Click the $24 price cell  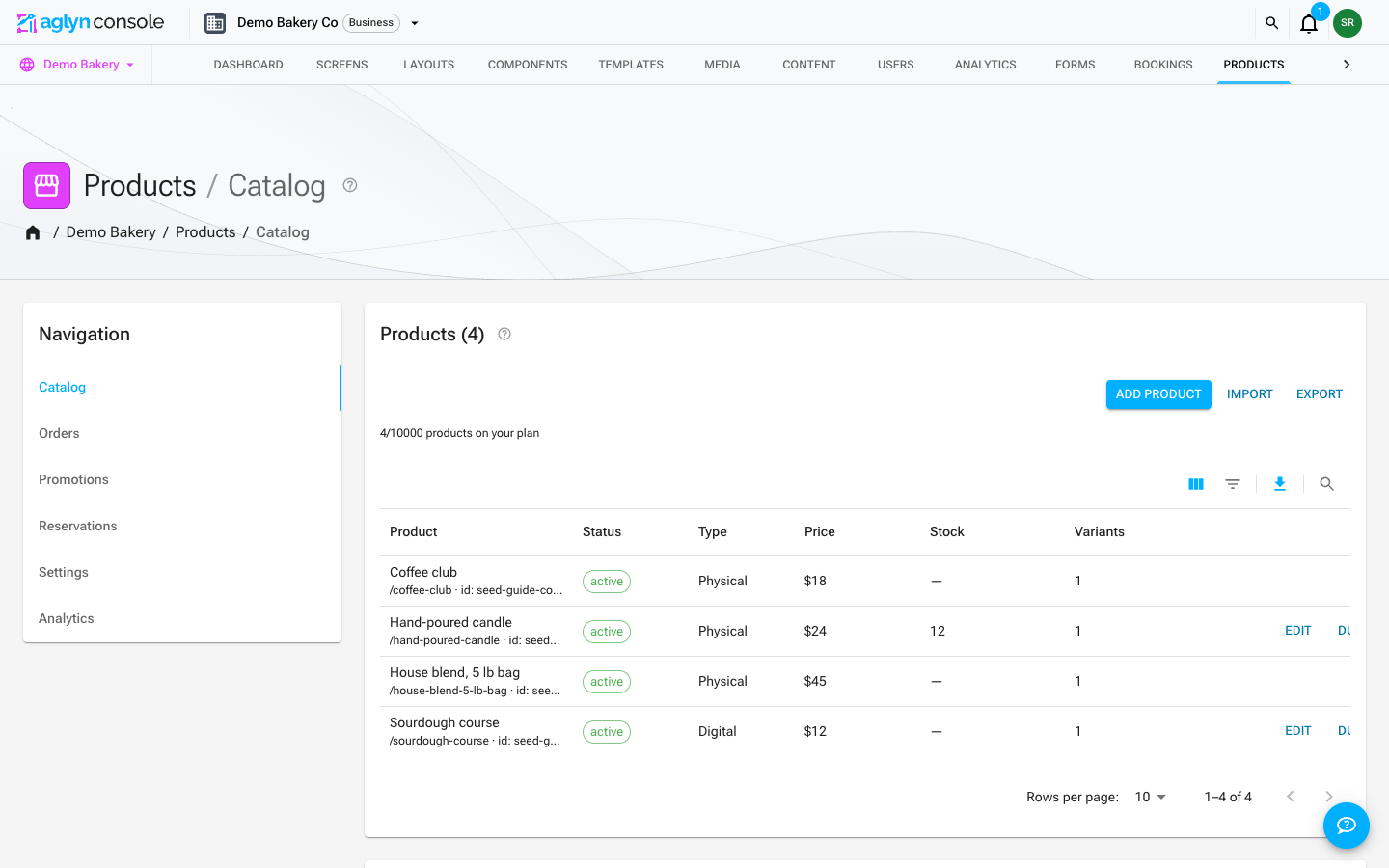click(x=815, y=632)
